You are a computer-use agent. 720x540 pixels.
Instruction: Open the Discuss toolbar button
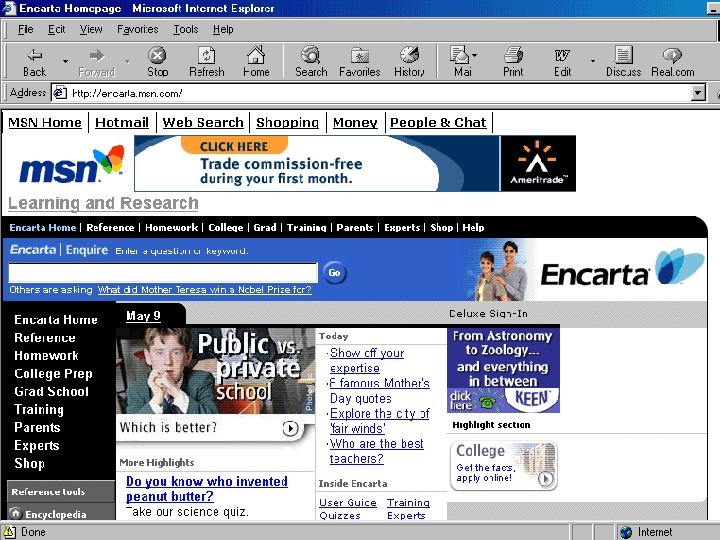tap(624, 62)
